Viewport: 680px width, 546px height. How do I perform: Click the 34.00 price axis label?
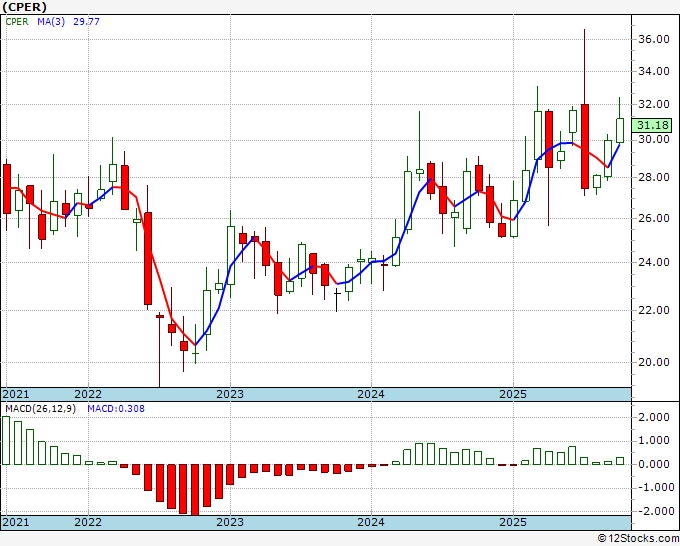click(x=654, y=71)
